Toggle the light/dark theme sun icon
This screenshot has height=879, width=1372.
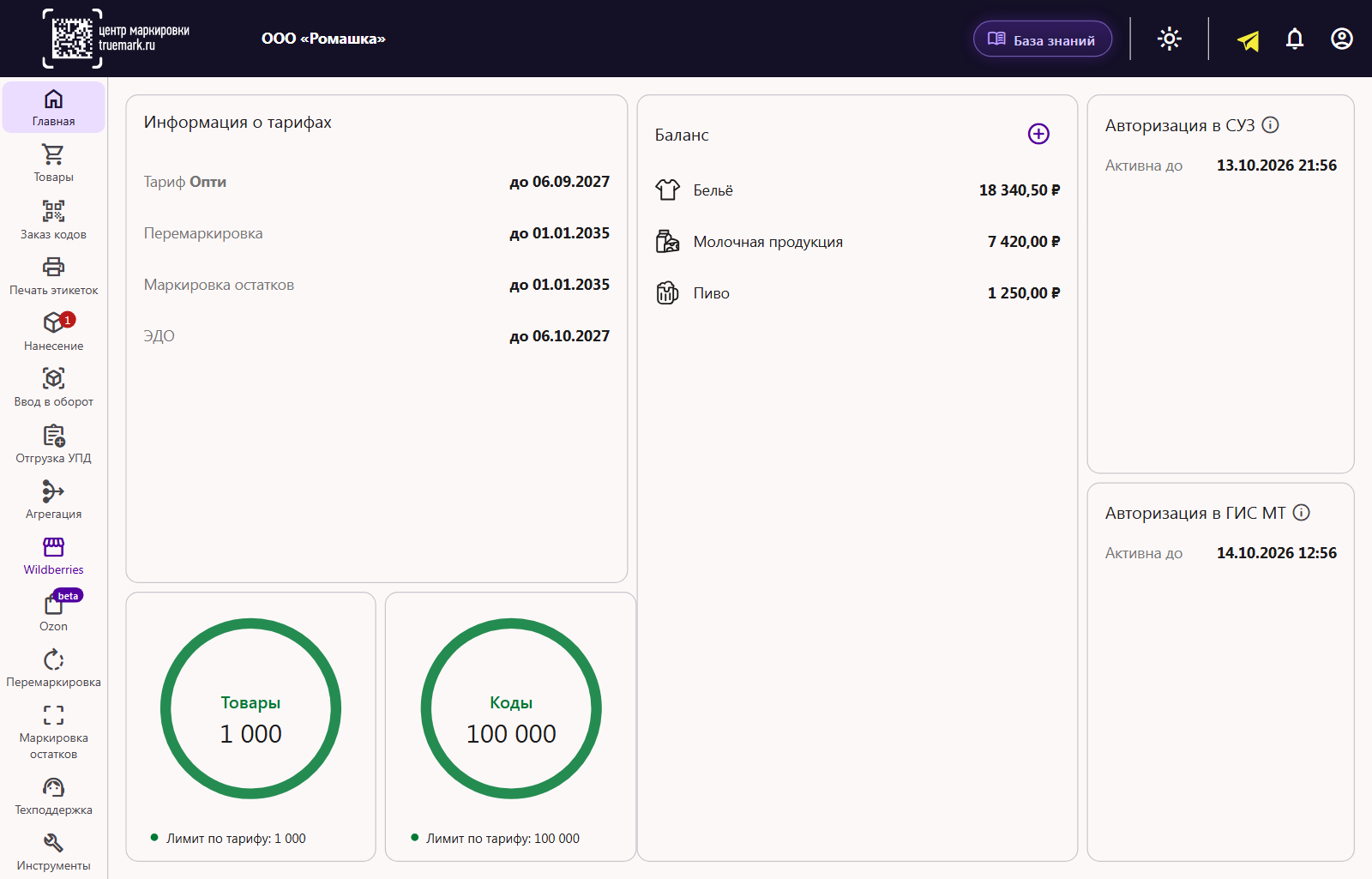pos(1170,39)
